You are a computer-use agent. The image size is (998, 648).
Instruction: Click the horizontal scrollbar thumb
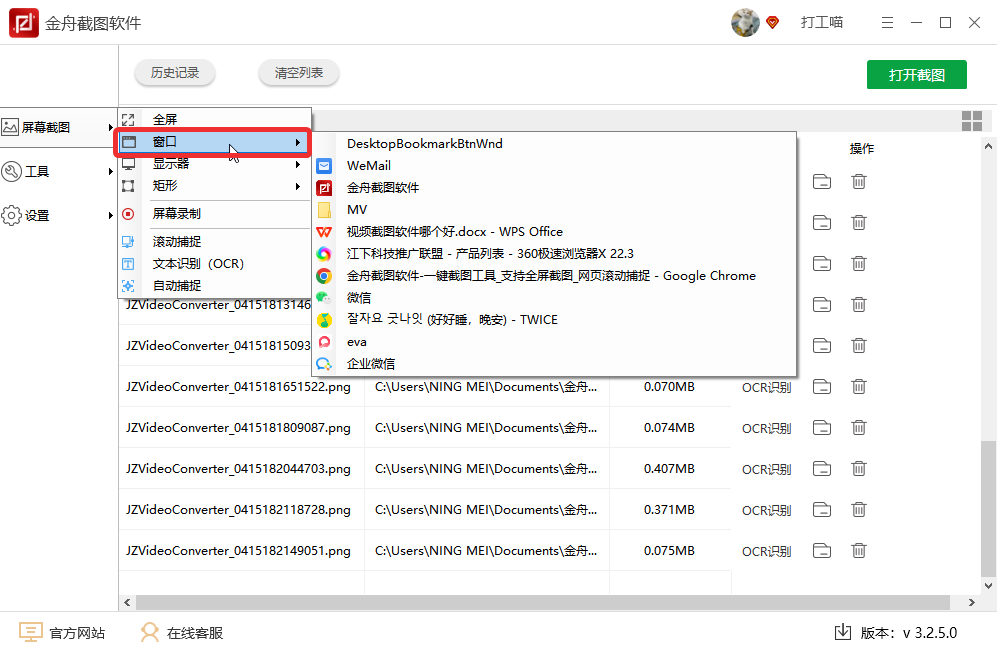point(542,602)
